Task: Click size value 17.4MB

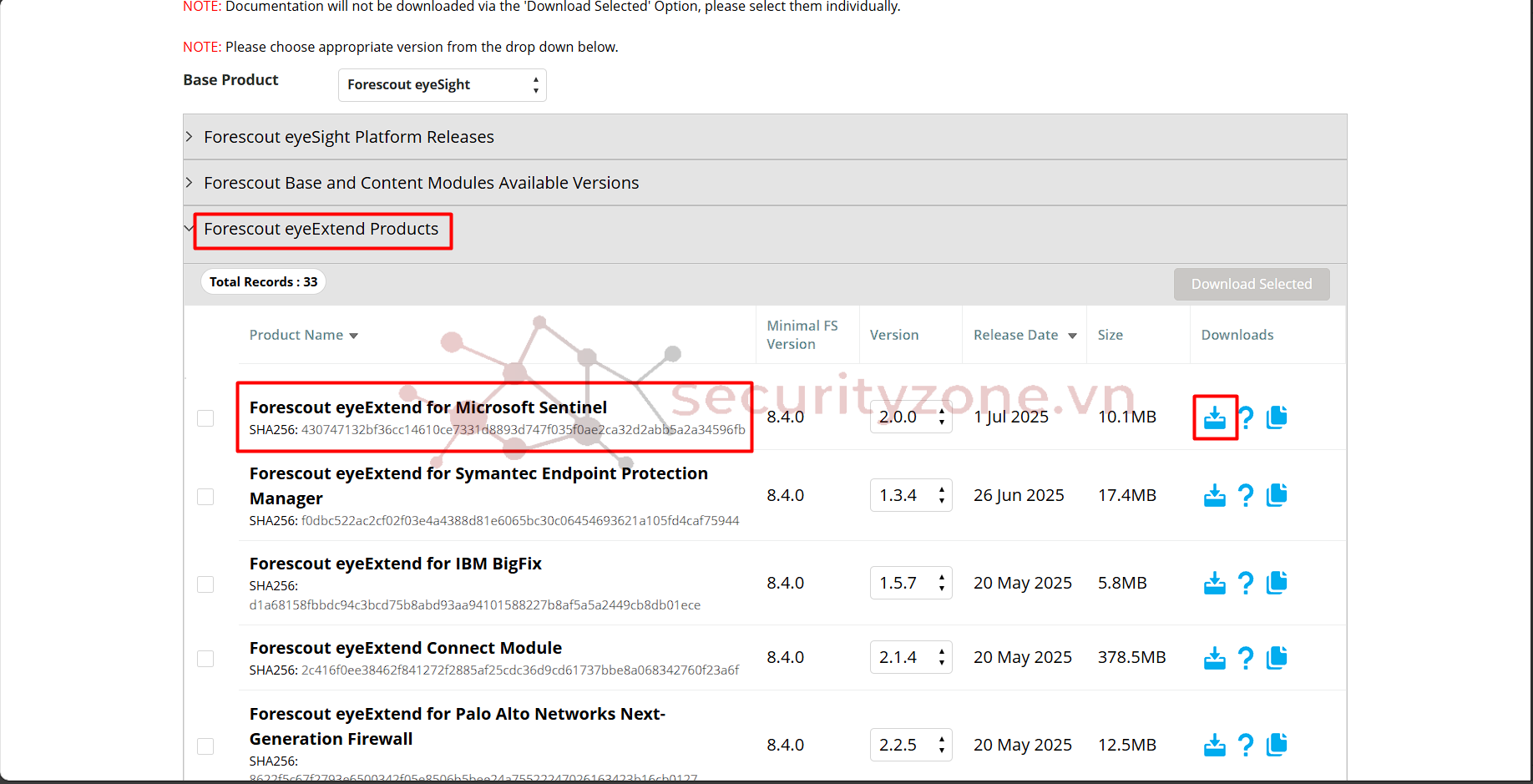Action: 1127,495
